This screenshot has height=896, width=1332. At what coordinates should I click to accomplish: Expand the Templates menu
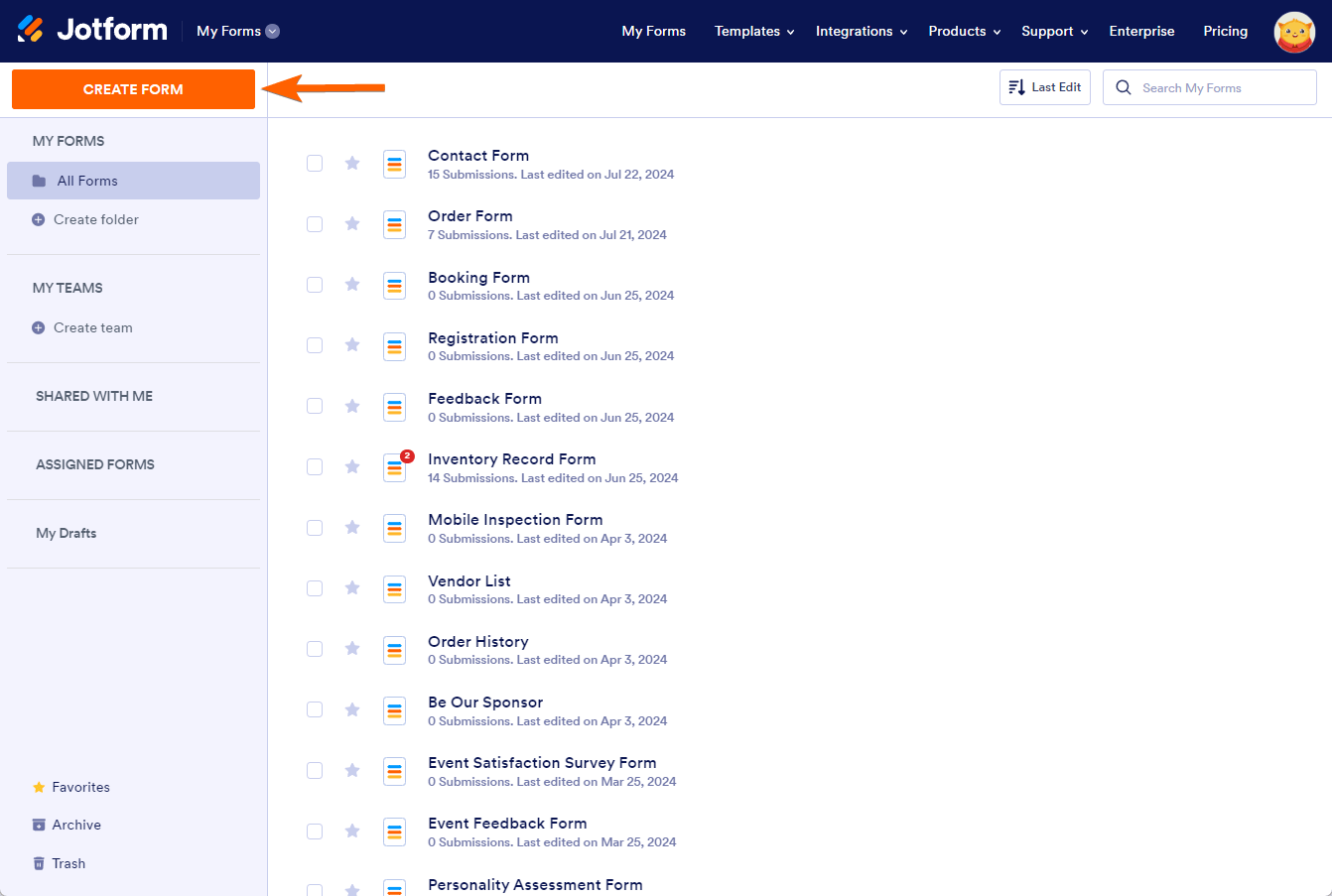coord(754,31)
